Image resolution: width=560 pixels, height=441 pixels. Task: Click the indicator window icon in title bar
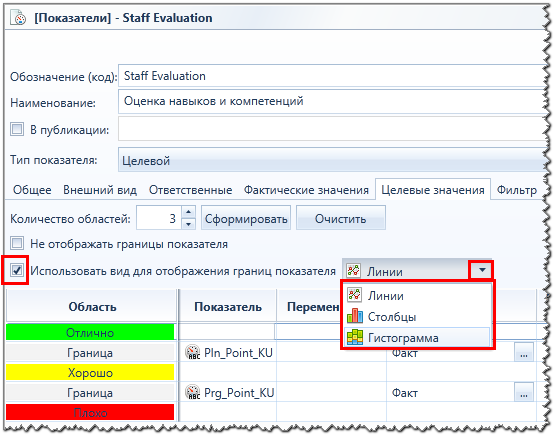pos(18,18)
